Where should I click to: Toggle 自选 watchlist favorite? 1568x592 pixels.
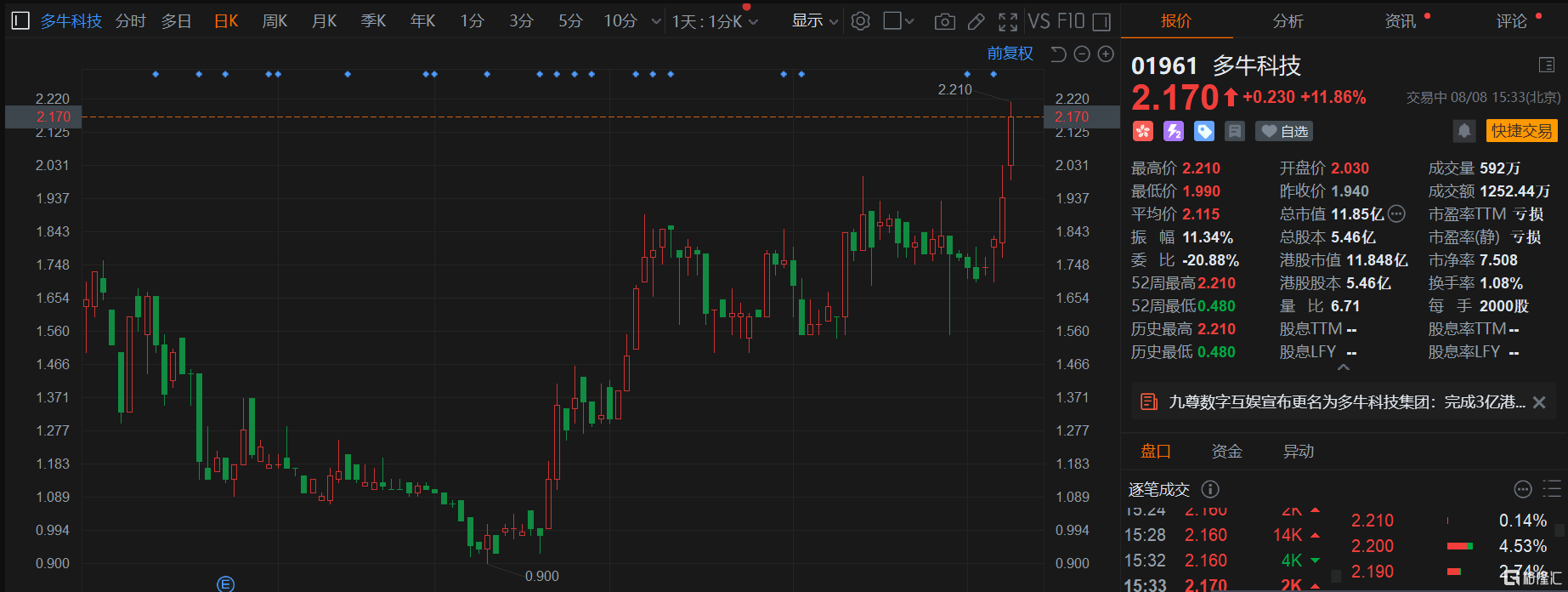[1284, 131]
